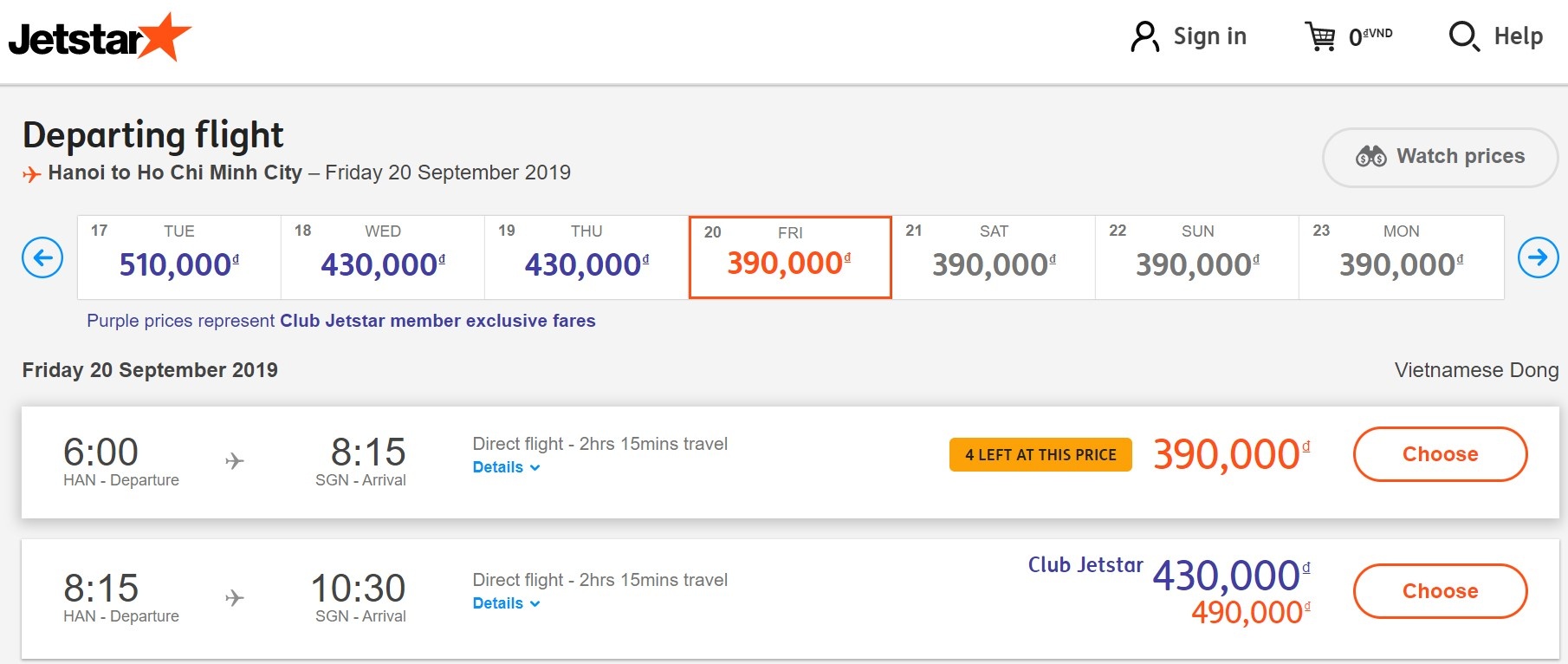This screenshot has height=664, width=1568.
Task: Open the Club Jetstar member fares link
Action: (437, 321)
